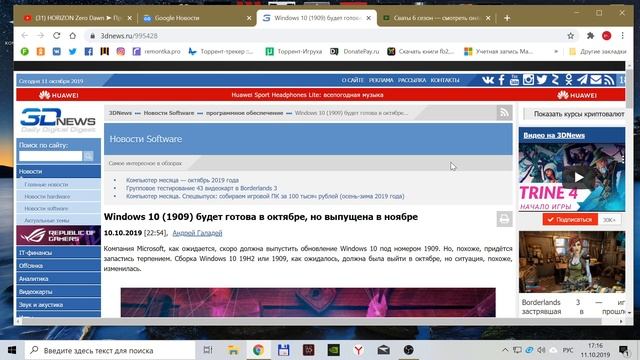Image resolution: width=640 pixels, height=360 pixels.
Task: Open the О САЙТЕ header menu
Action: pos(352,80)
